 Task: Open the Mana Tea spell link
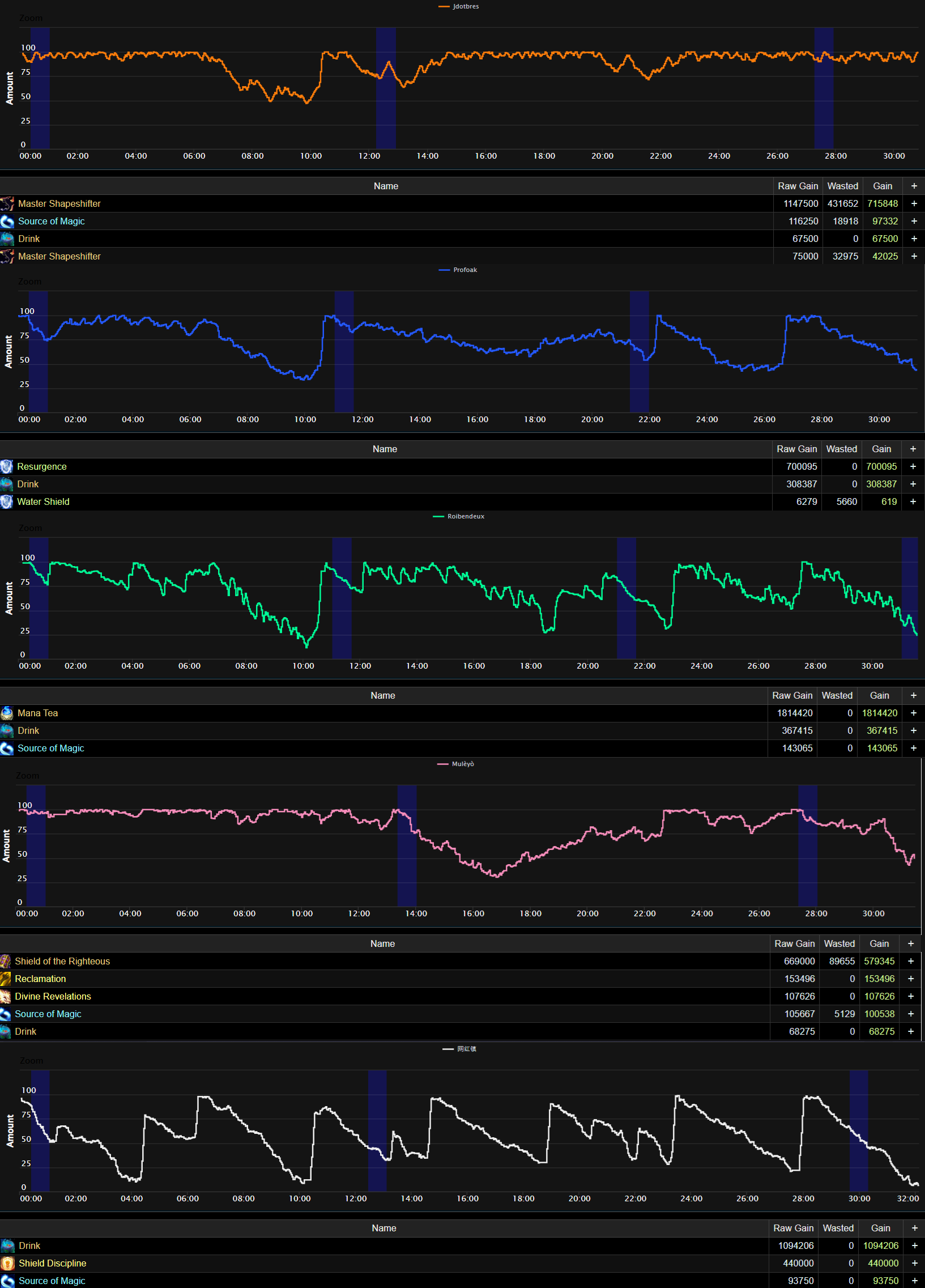[37, 713]
